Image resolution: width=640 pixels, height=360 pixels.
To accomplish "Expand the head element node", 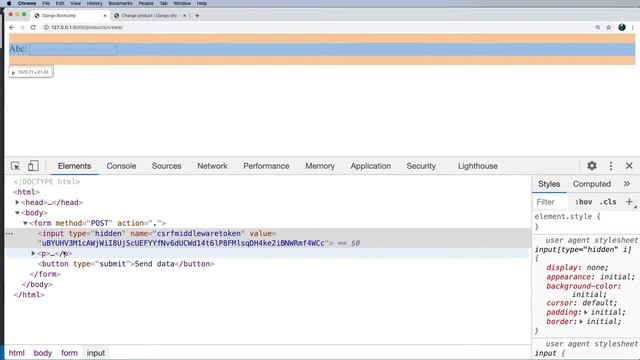I will pyautogui.click(x=18, y=202).
